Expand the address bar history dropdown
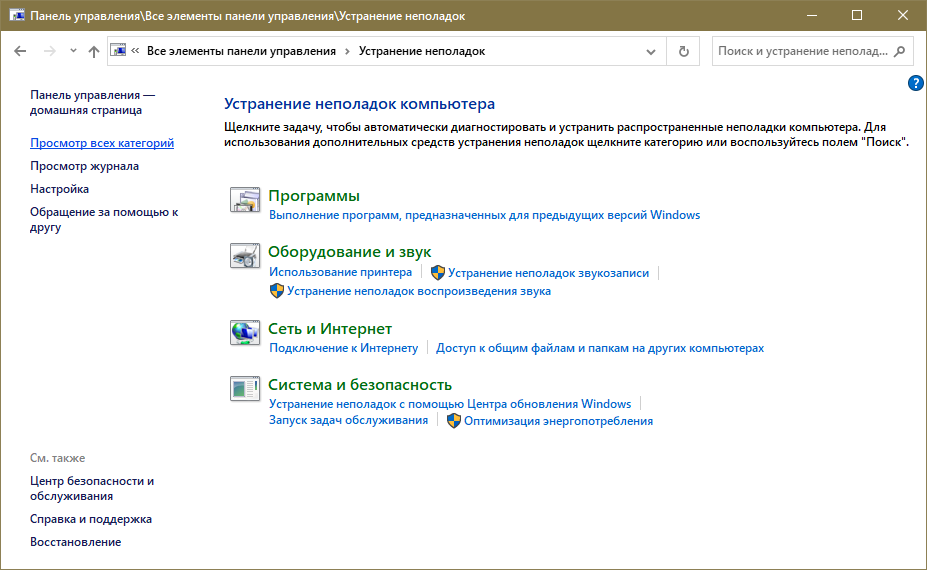The height and width of the screenshot is (570, 927). pyautogui.click(x=651, y=51)
